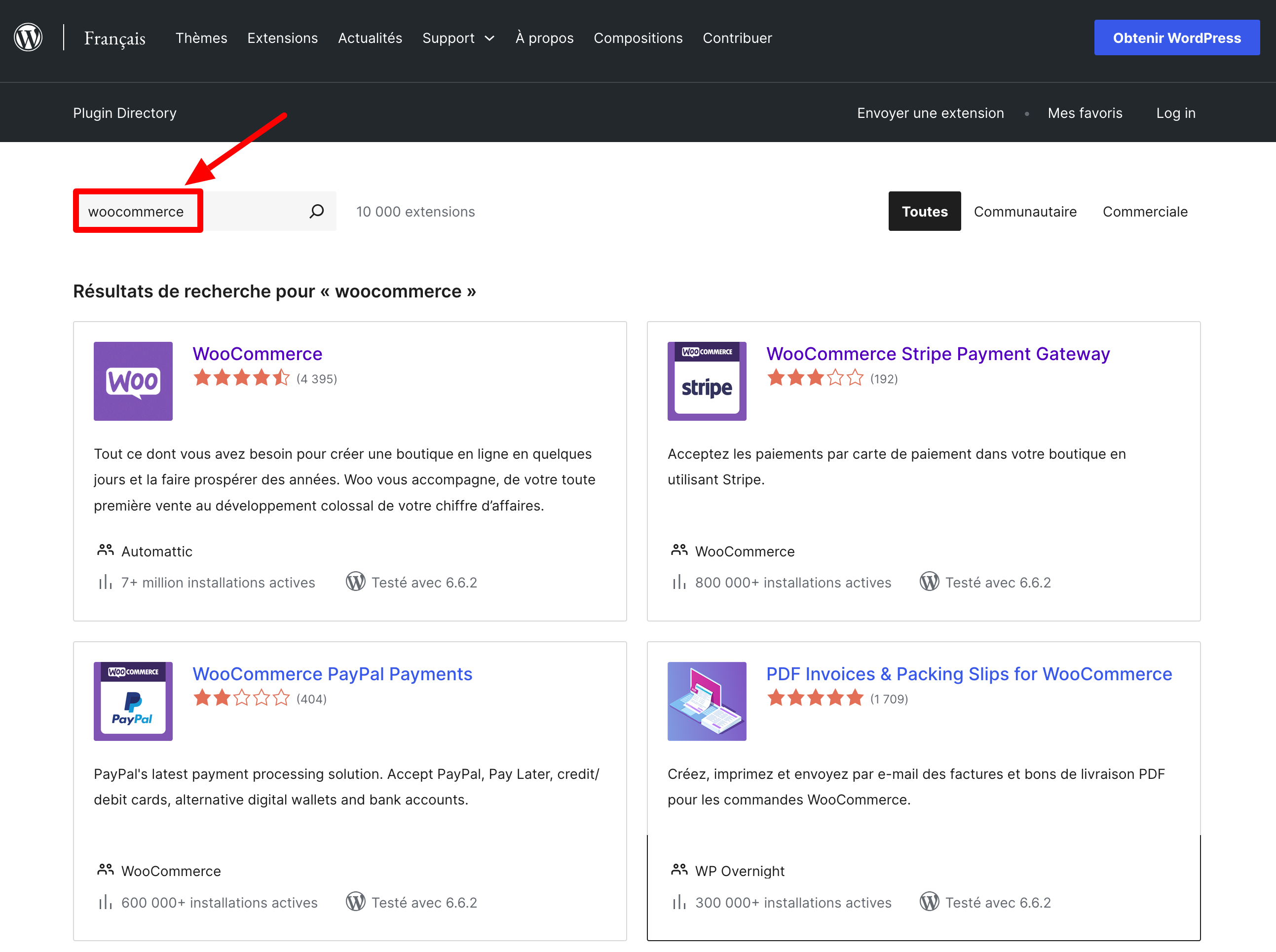
Task: Click the (192) review count
Action: pos(884,379)
